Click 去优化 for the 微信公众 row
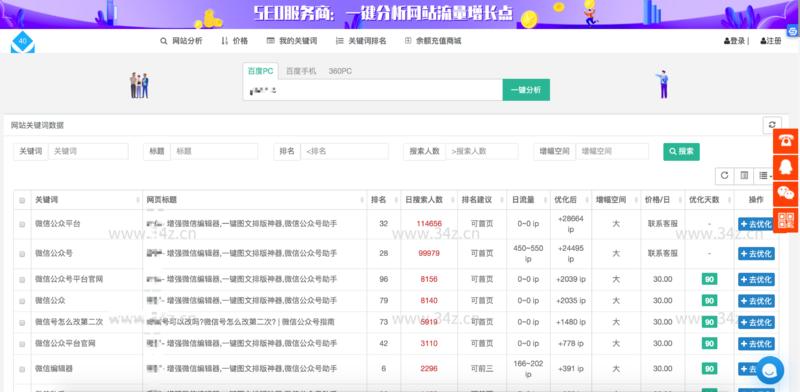The image size is (800, 392). [756, 301]
